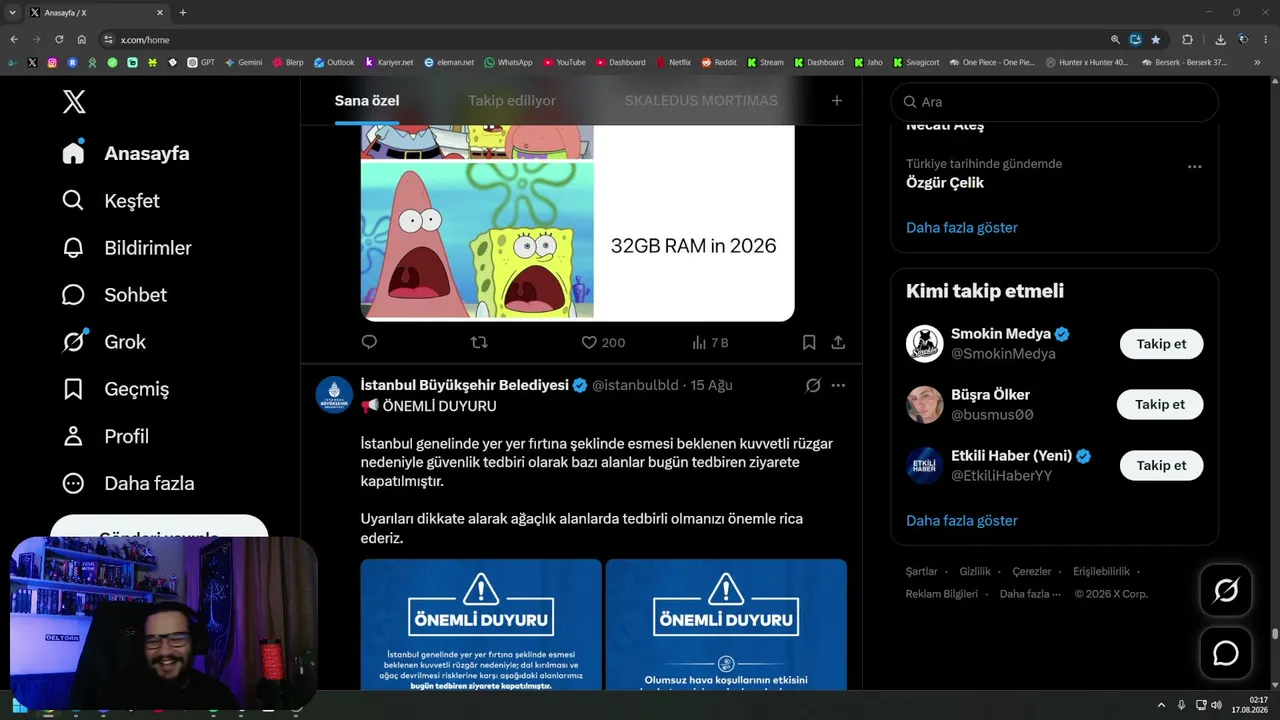1280x720 pixels.
Task: Open more options for the Özgür Çelik trend
Action: [1194, 167]
